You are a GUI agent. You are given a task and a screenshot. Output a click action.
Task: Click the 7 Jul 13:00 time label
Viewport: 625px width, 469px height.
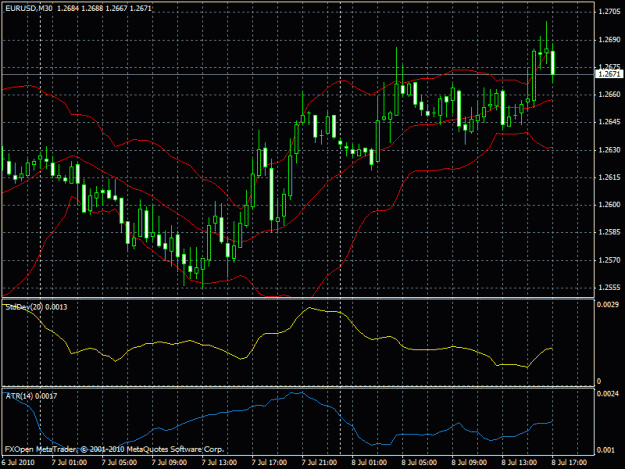click(219, 463)
